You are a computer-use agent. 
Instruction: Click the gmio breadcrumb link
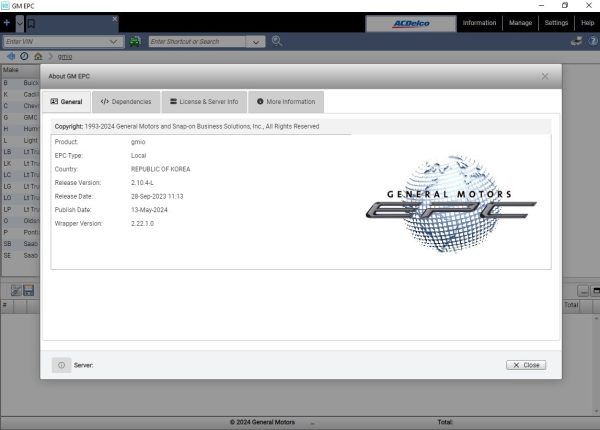65,57
